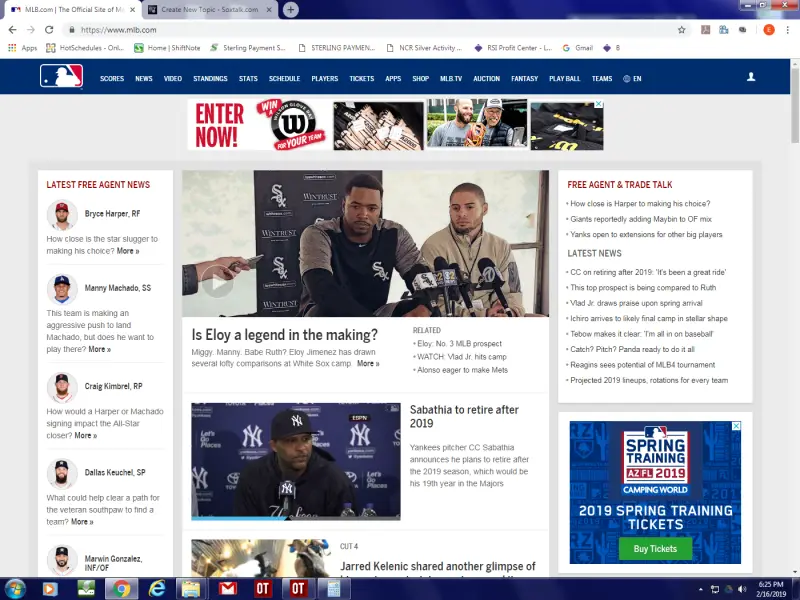Expand the Teams menu in the navigation bar
800x600 pixels.
(x=602, y=78)
